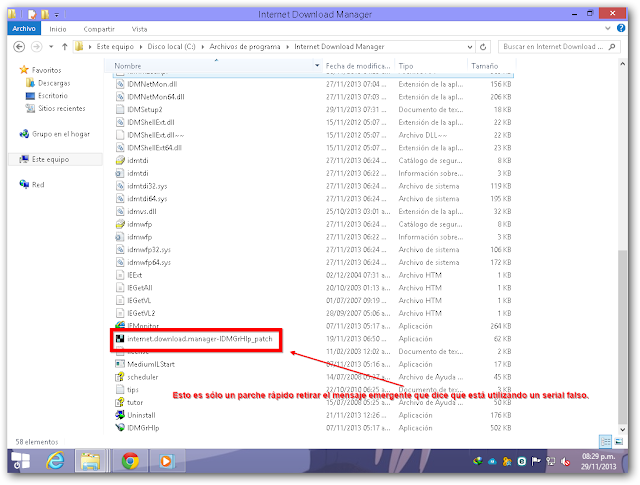This screenshot has width=640, height=485.
Task: Click the vertical scrollbar thumb
Action: (622, 337)
